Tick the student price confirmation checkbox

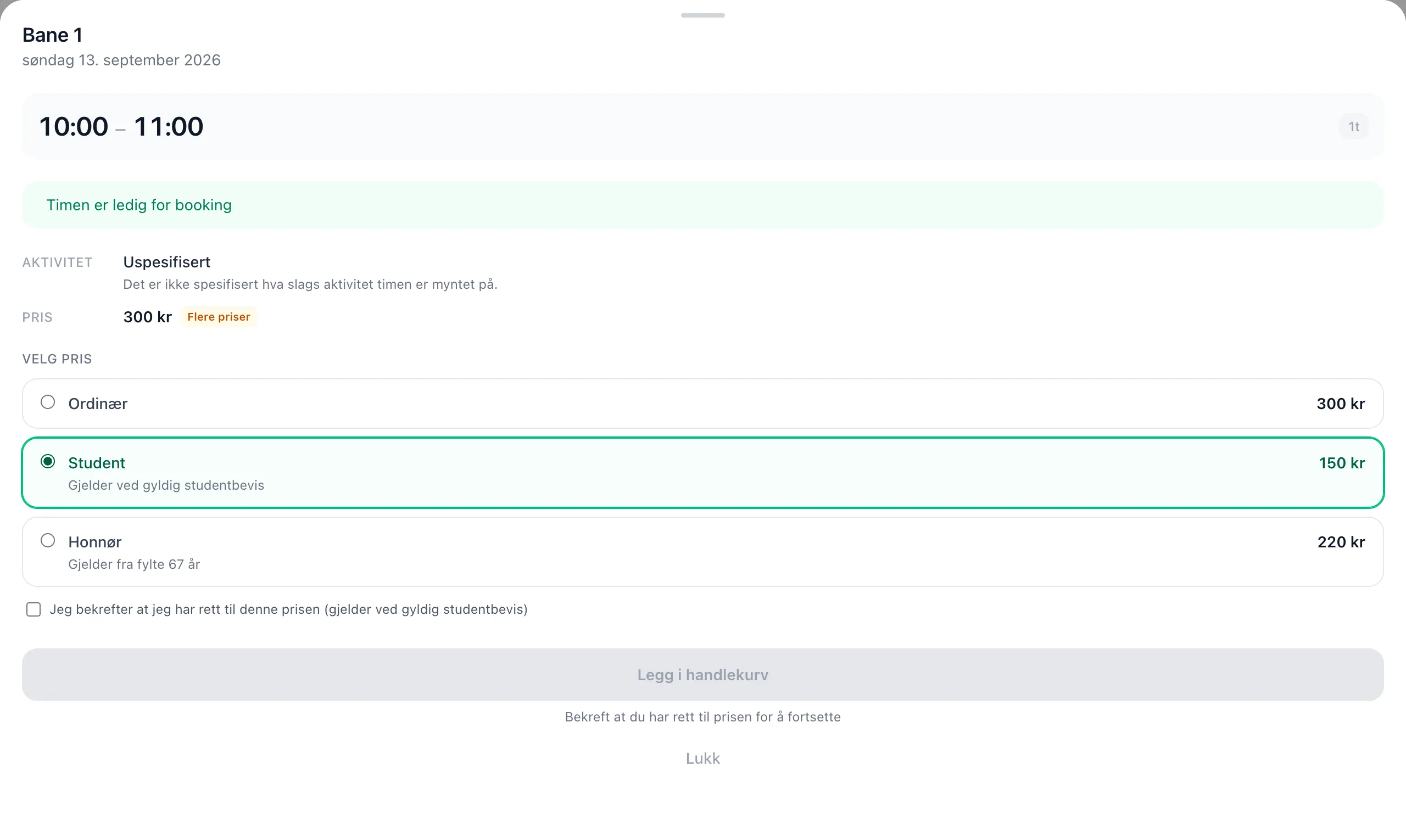tap(34, 609)
